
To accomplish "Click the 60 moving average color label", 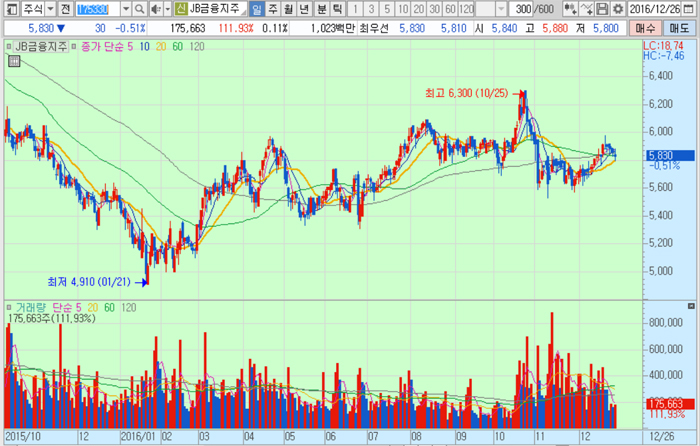I will (x=177, y=47).
